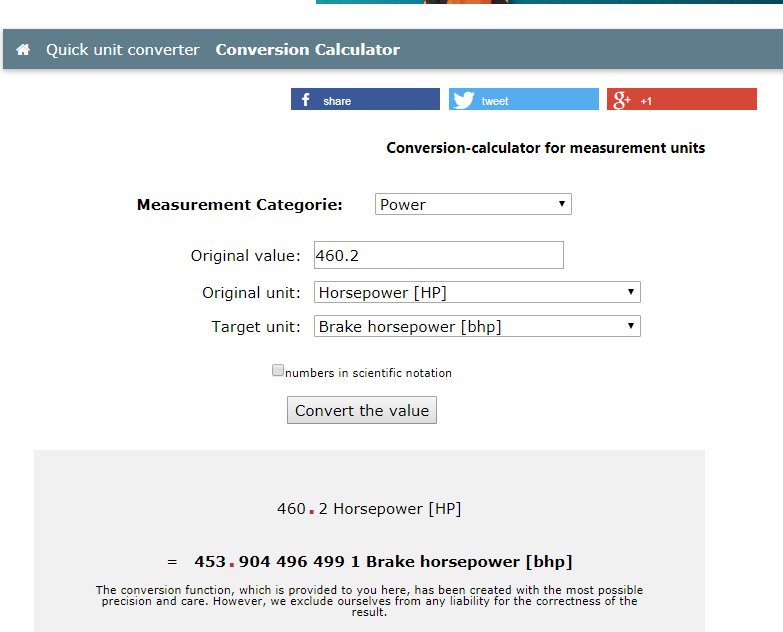Image resolution: width=783 pixels, height=632 pixels.
Task: Open the Quick unit converter page
Action: click(122, 50)
